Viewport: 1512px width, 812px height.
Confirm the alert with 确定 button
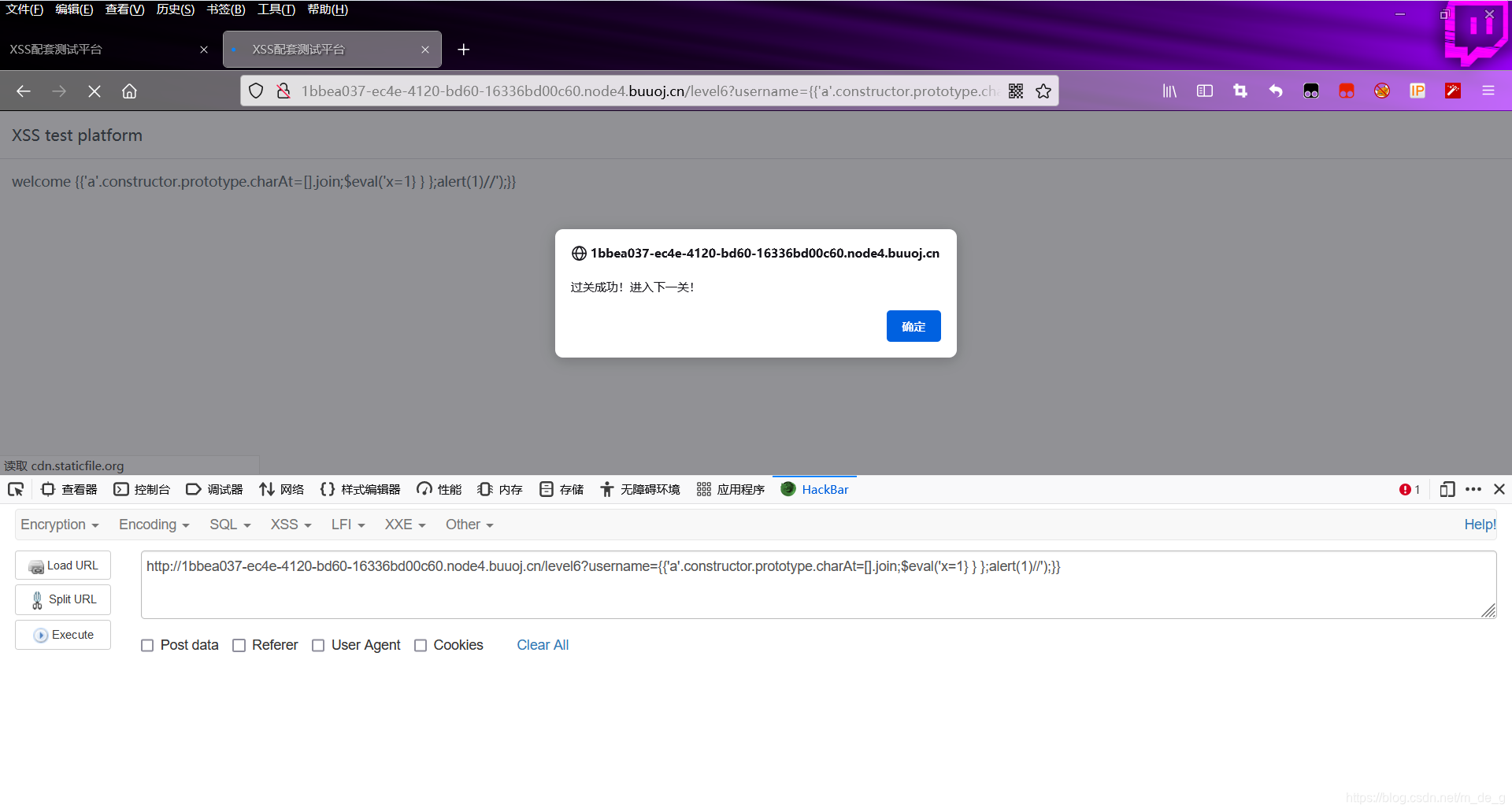(x=913, y=326)
